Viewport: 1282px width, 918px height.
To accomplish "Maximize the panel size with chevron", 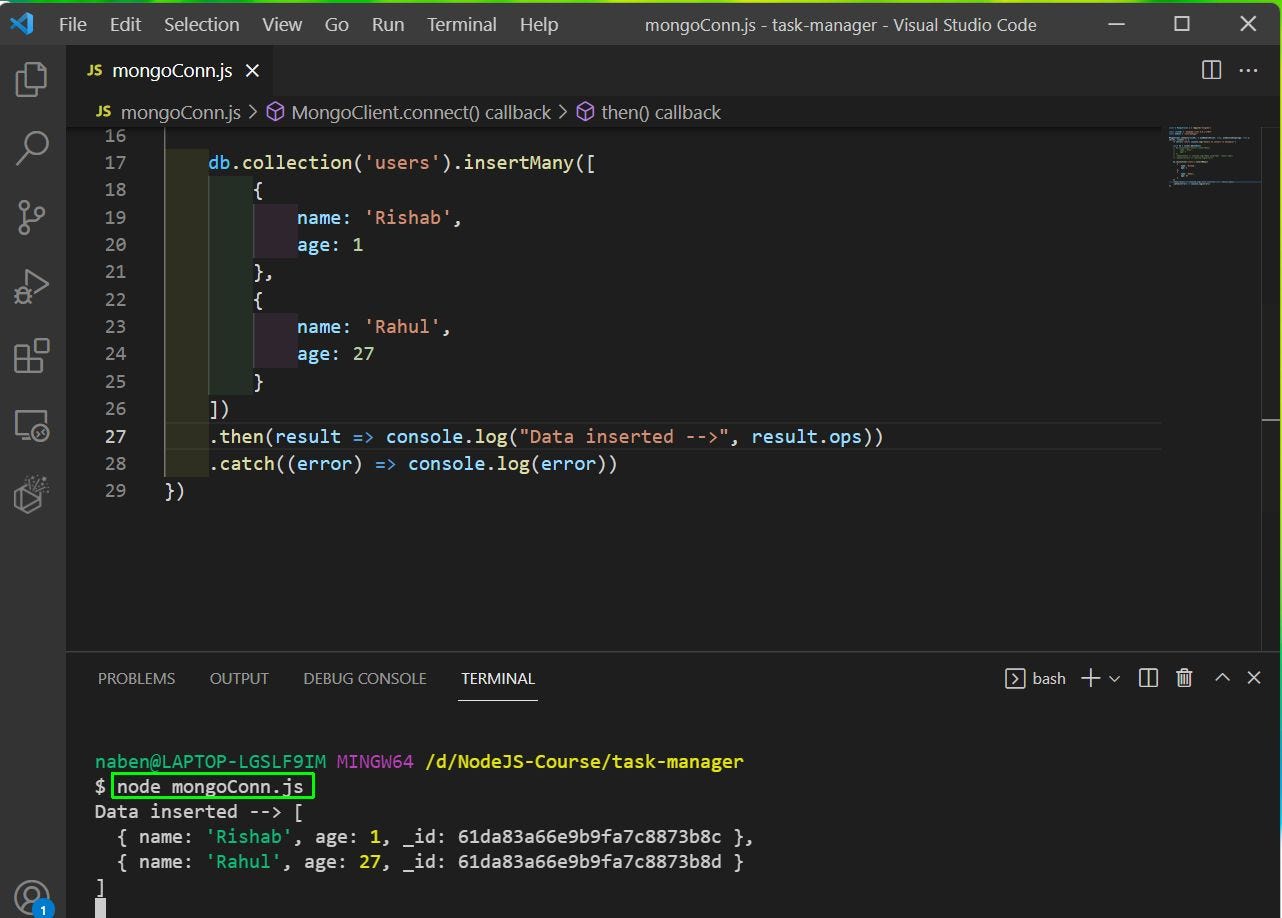I will click(x=1222, y=678).
